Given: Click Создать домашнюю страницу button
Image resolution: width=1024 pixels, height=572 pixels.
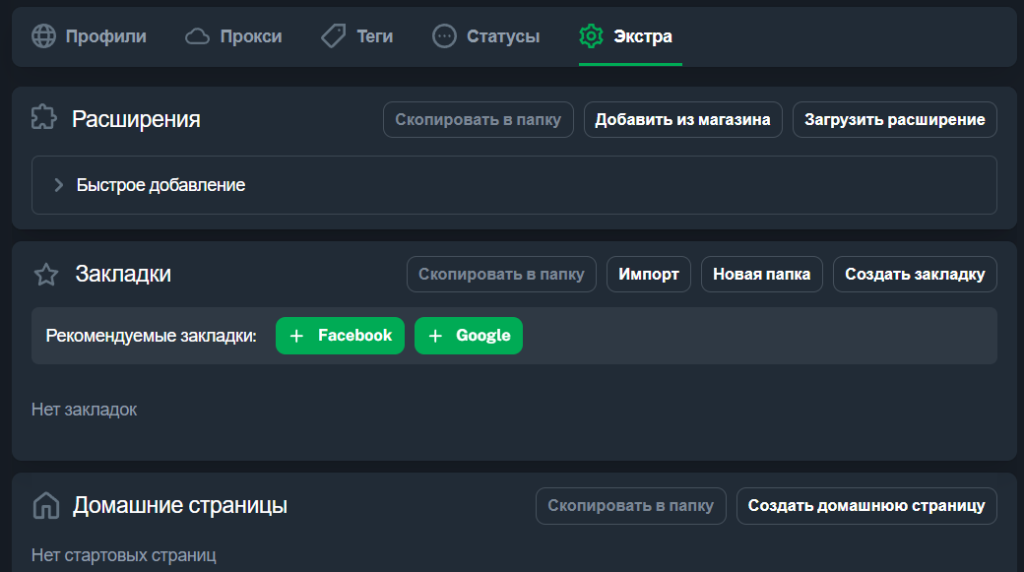Looking at the screenshot, I should pyautogui.click(x=866, y=505).
